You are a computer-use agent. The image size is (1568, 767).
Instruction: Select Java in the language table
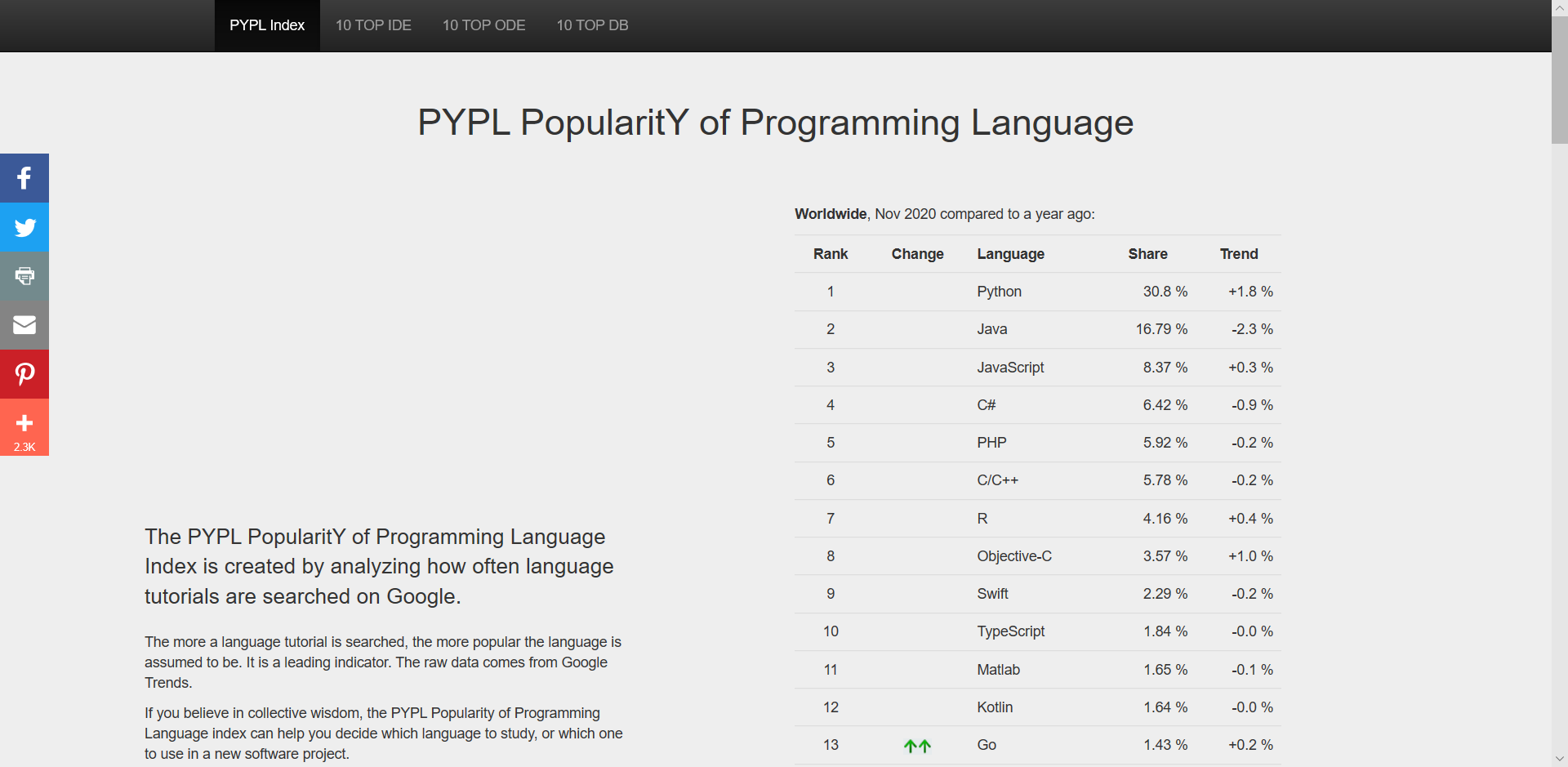991,329
